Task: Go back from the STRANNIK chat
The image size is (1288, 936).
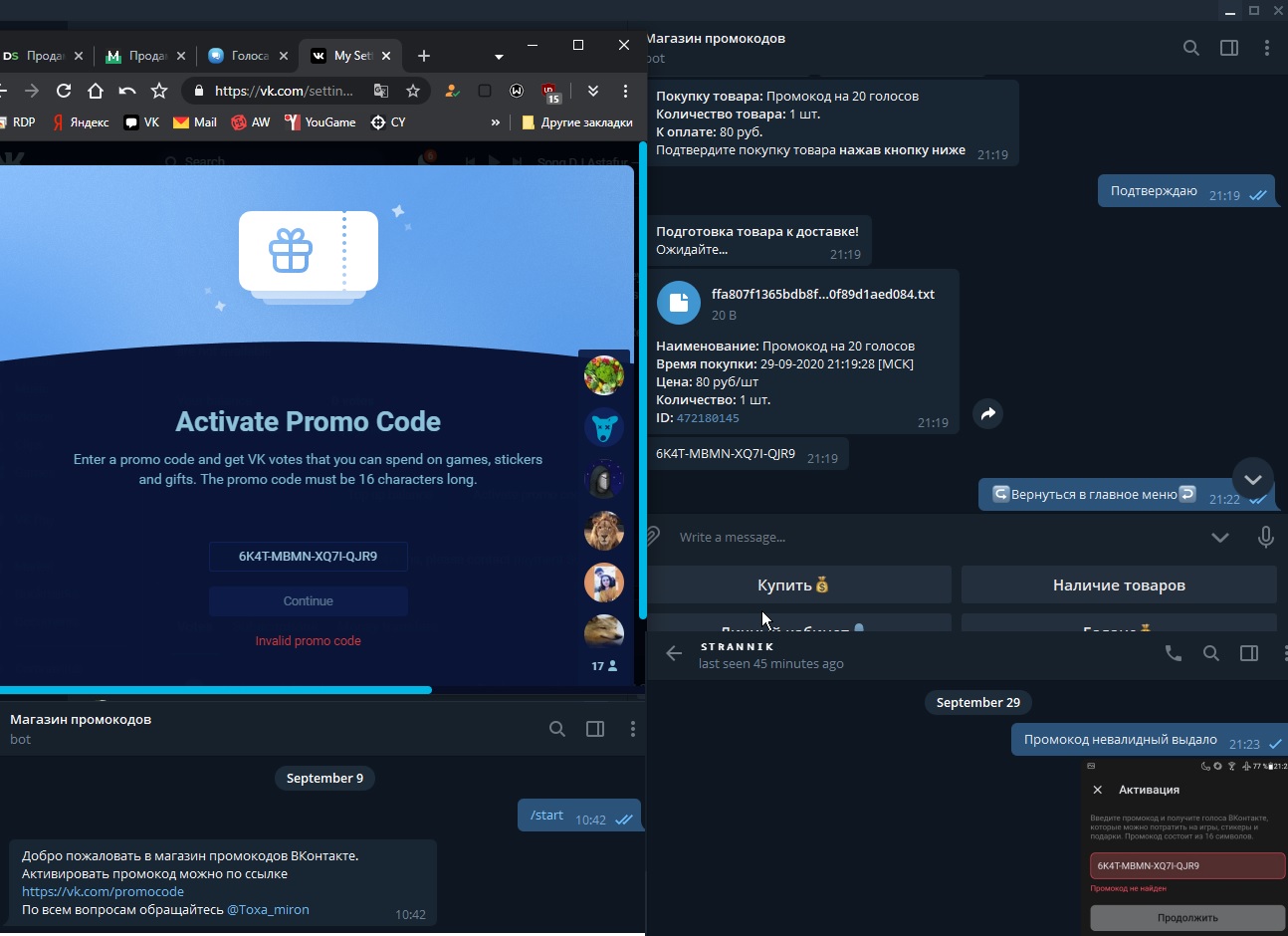Action: tap(674, 654)
